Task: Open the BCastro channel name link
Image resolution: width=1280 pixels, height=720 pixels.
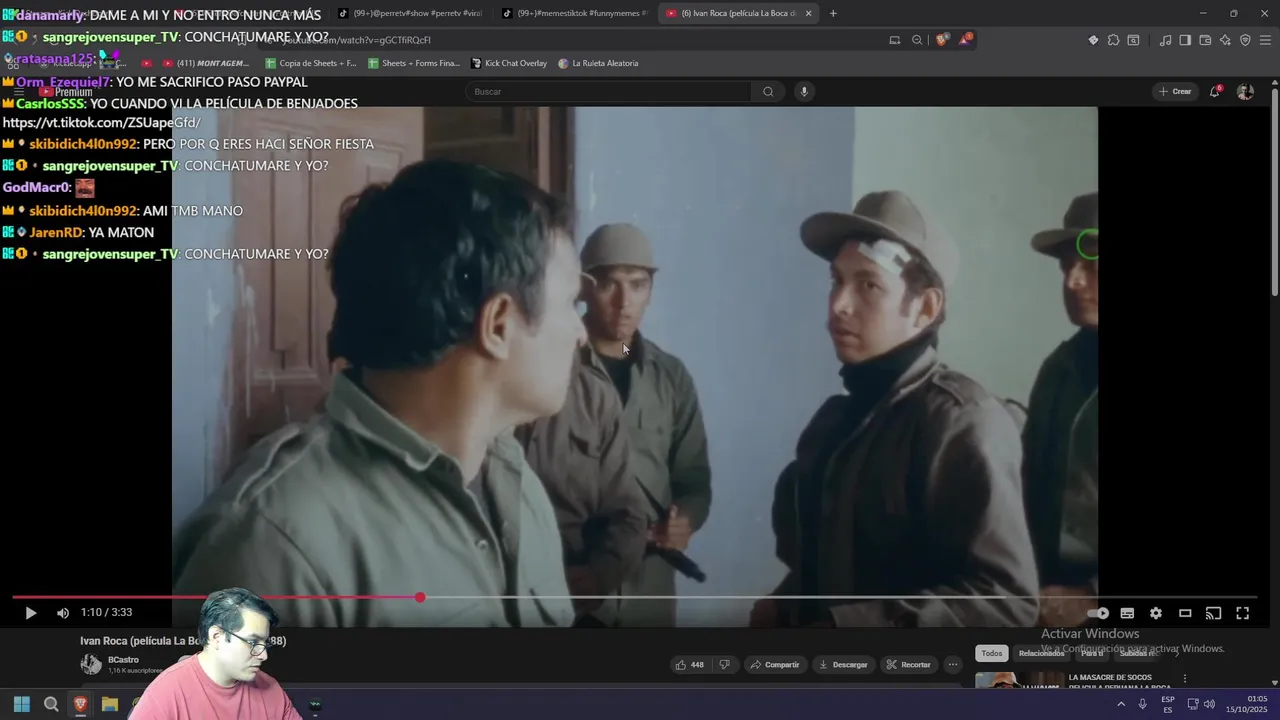Action: click(123, 660)
